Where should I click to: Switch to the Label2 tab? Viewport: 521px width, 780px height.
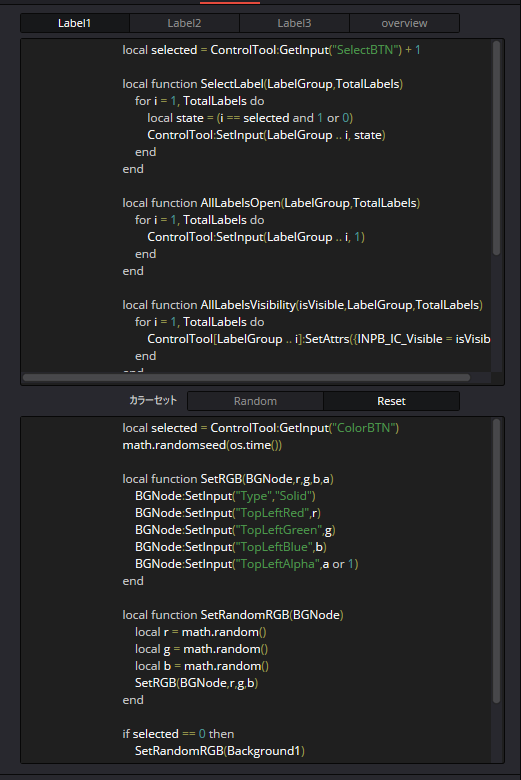click(184, 23)
